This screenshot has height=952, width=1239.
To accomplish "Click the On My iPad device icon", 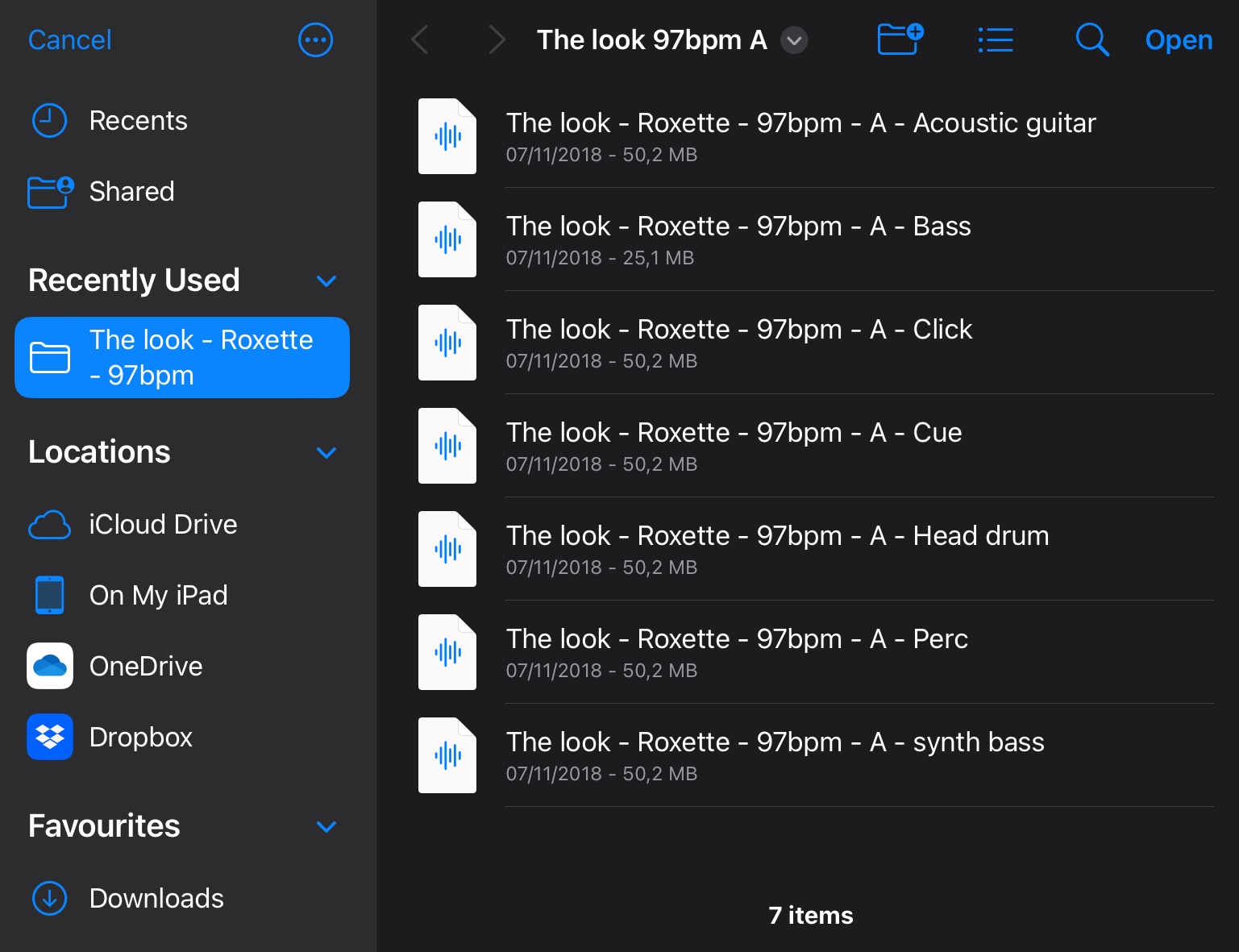I will tap(50, 595).
